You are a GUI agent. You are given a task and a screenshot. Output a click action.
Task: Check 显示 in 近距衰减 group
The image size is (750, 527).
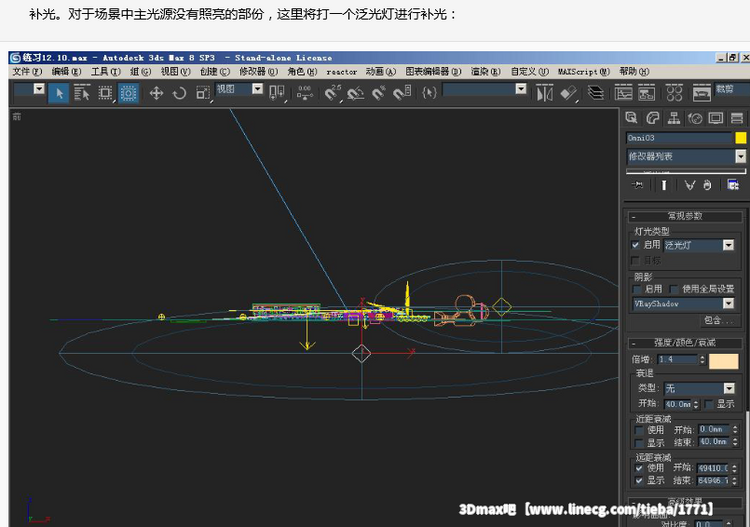coord(639,443)
